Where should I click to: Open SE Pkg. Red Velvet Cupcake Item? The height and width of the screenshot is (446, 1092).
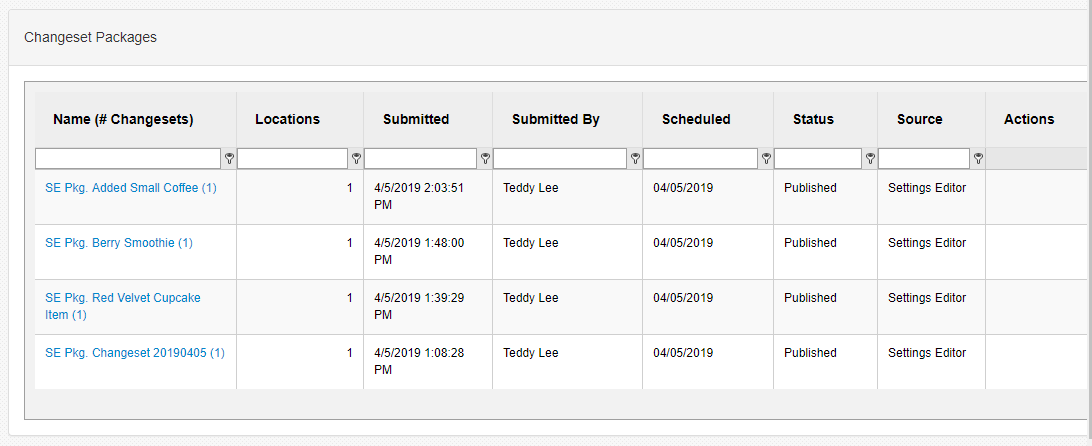click(123, 306)
